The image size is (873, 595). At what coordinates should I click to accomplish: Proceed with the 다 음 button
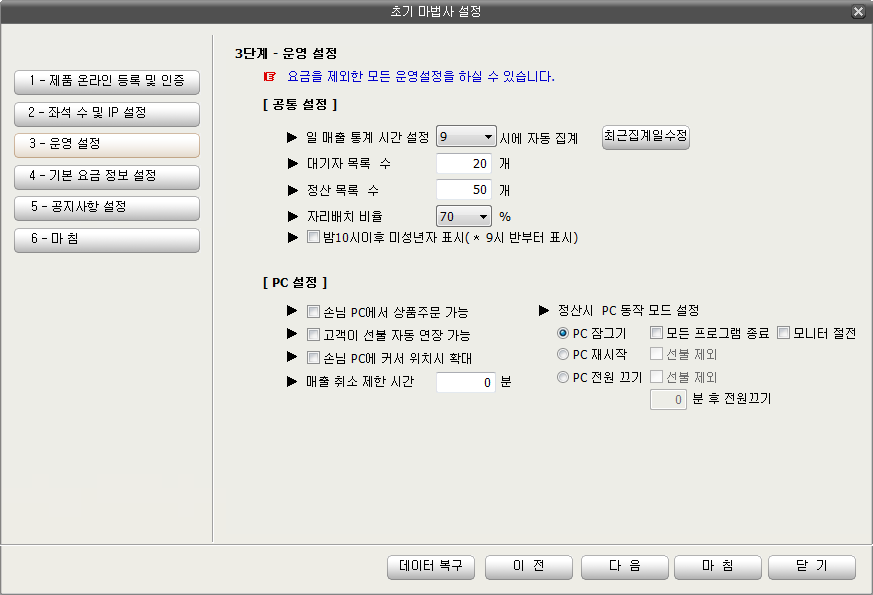[x=625, y=567]
